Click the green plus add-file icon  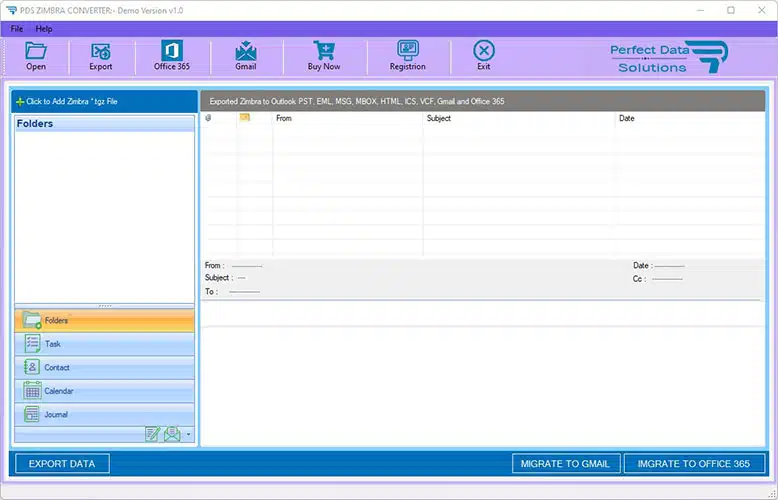[20, 102]
